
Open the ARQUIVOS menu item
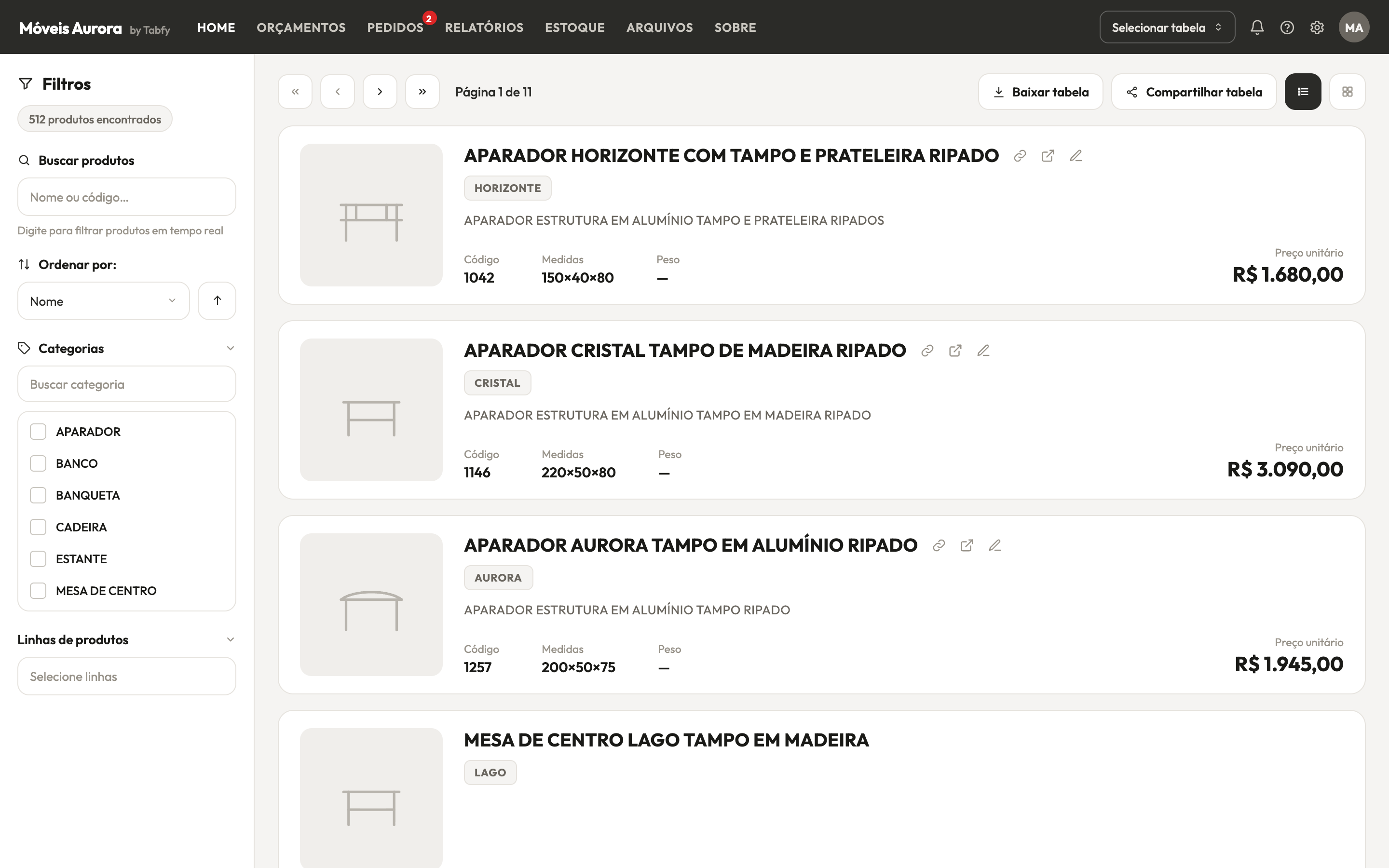[x=659, y=27]
